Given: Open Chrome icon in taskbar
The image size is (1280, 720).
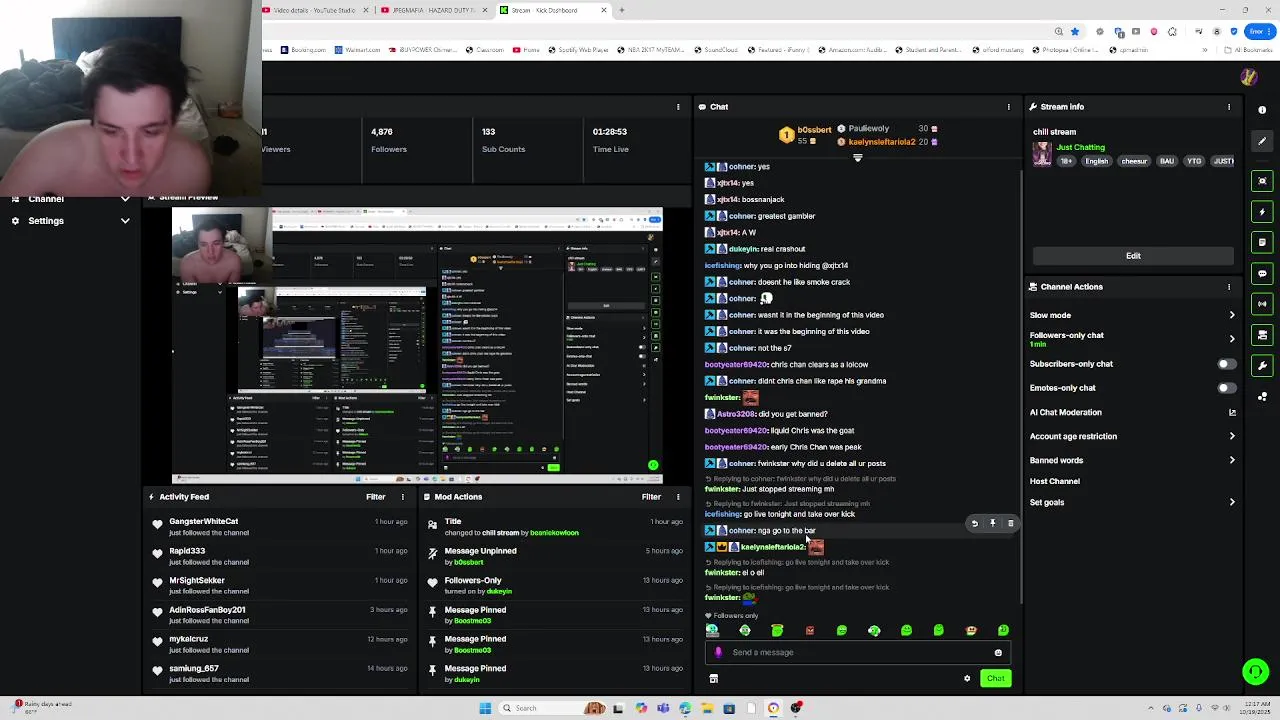Looking at the screenshot, I should [773, 708].
